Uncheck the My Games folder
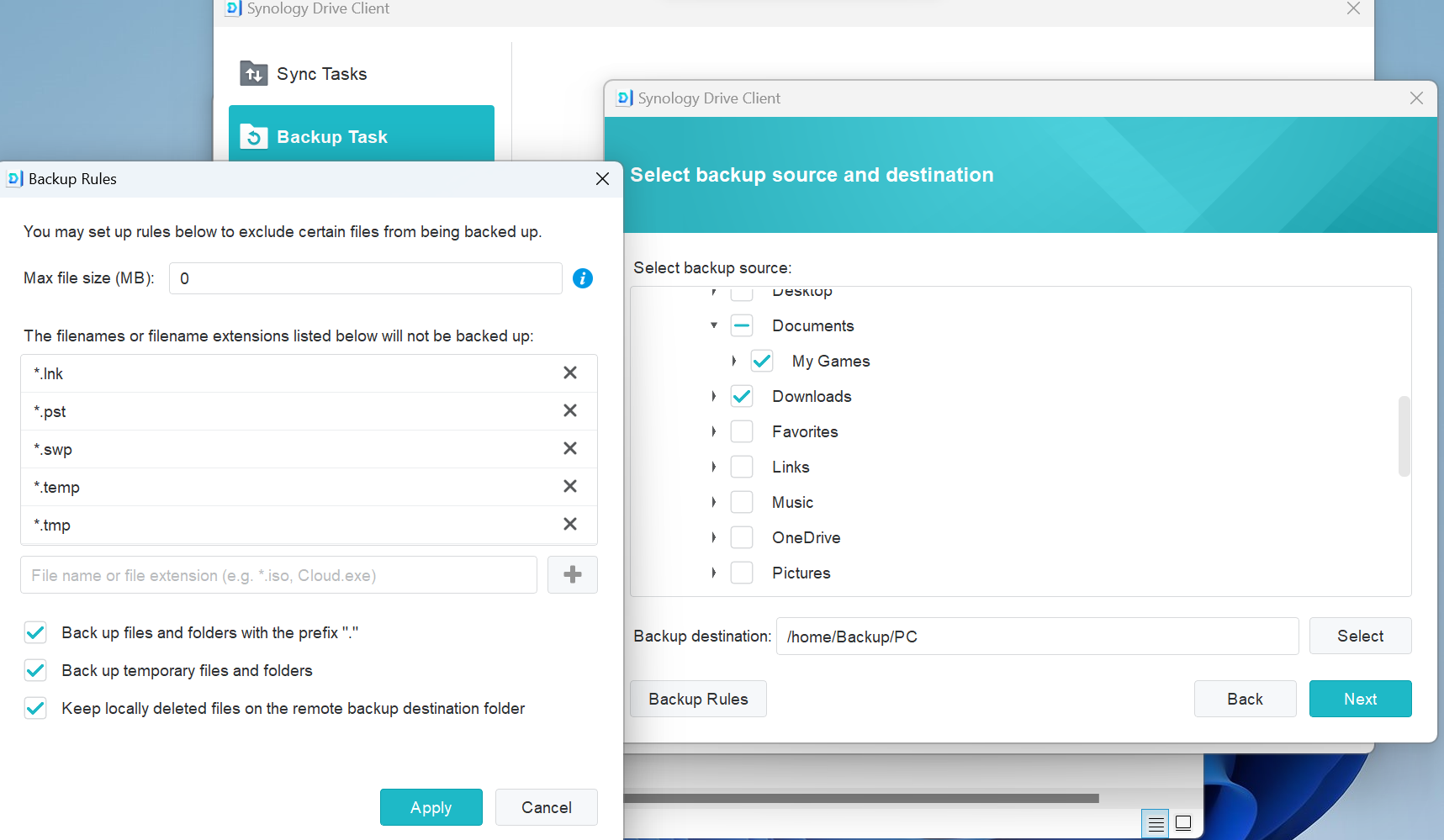The height and width of the screenshot is (840, 1444). point(762,361)
